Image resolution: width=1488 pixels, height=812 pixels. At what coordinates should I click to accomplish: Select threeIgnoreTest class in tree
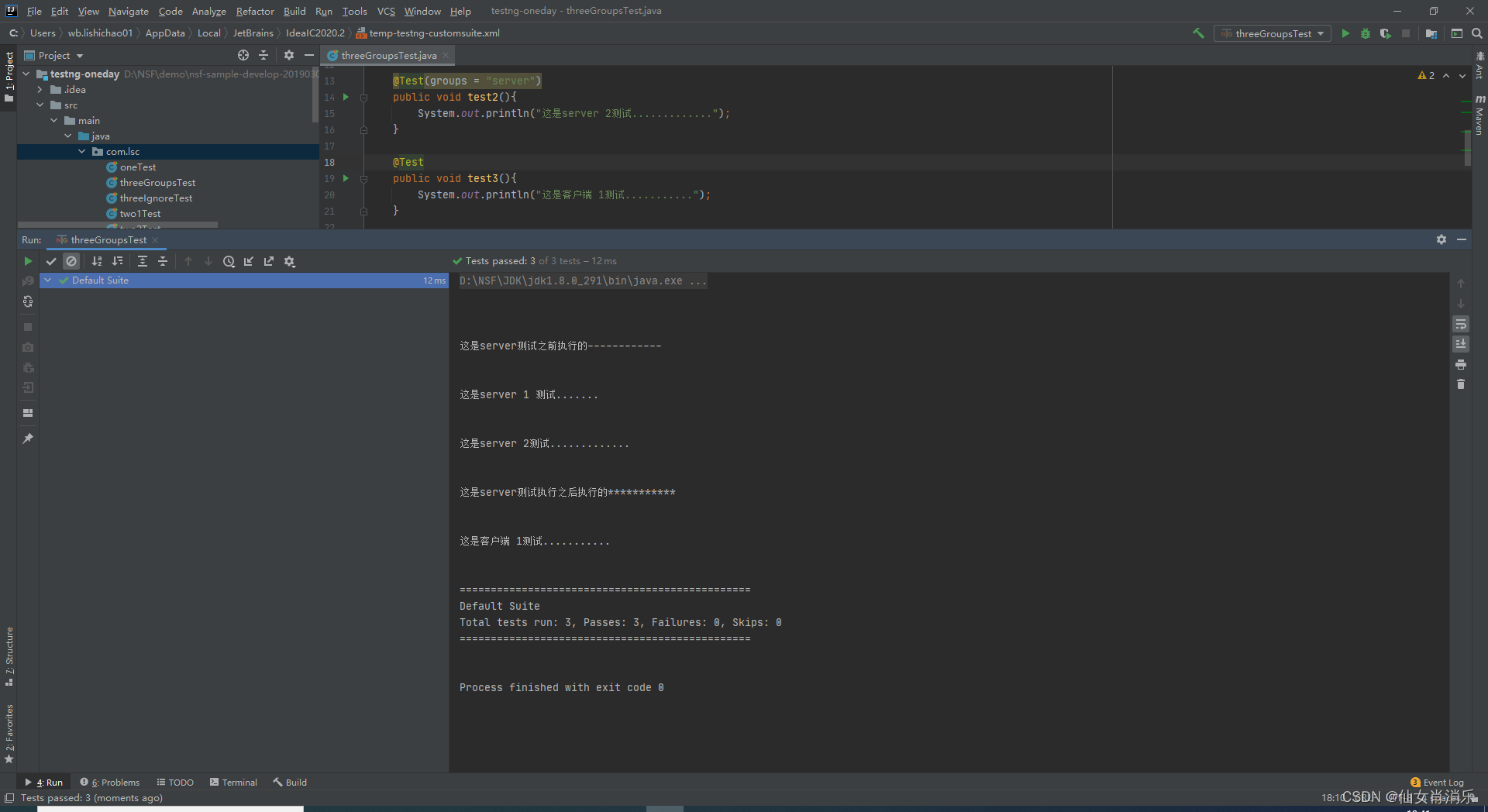pyautogui.click(x=156, y=198)
